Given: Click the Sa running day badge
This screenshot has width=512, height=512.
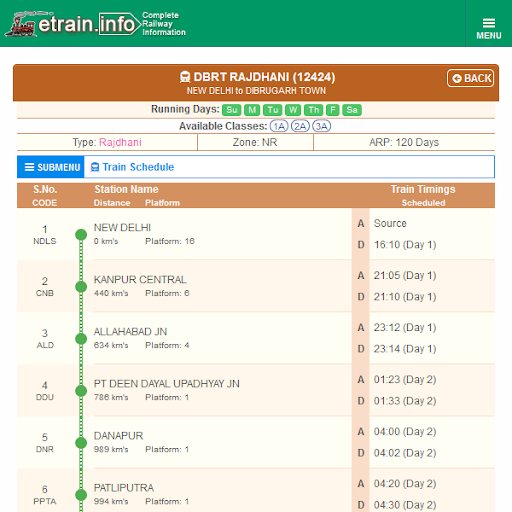Looking at the screenshot, I should 352,110.
